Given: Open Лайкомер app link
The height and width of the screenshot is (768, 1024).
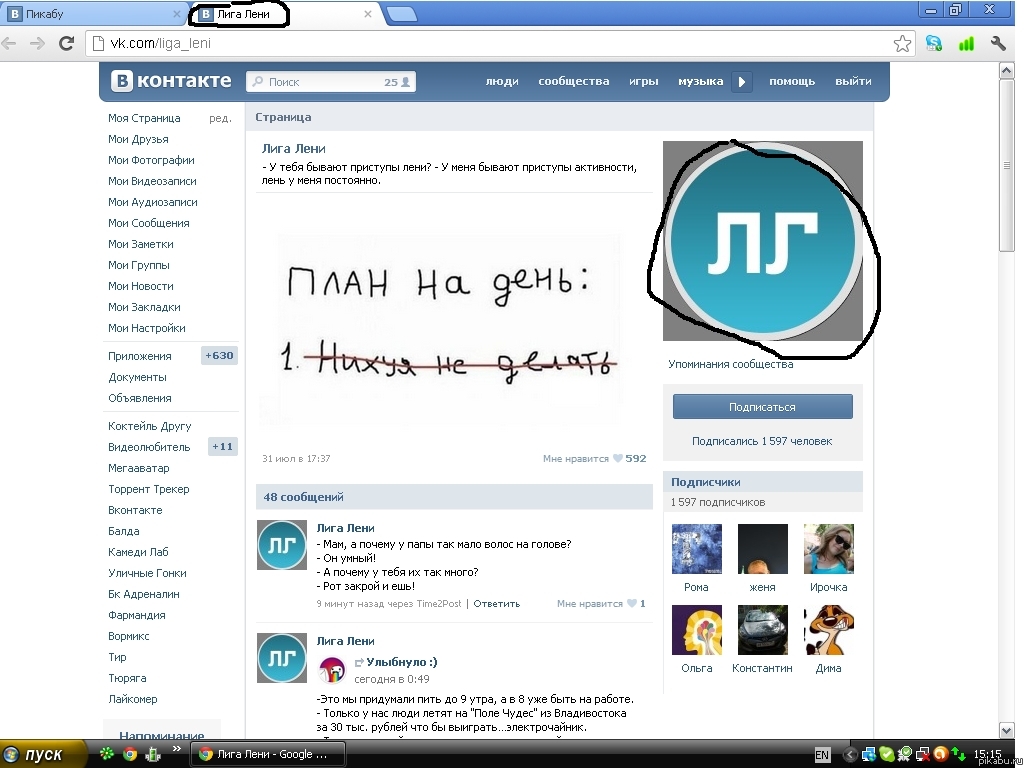Looking at the screenshot, I should 133,699.
